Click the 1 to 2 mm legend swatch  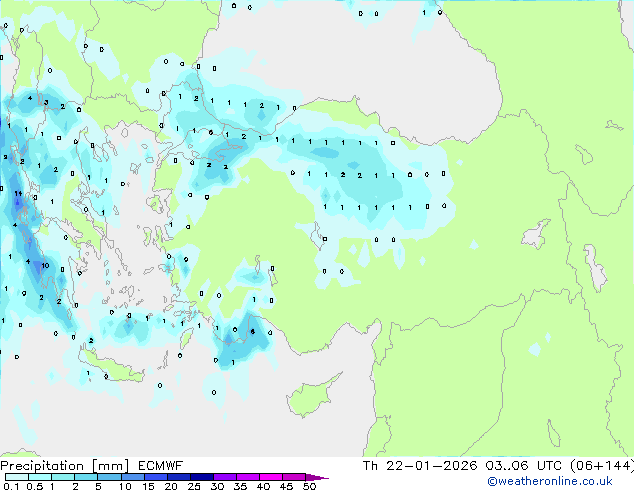(63, 477)
